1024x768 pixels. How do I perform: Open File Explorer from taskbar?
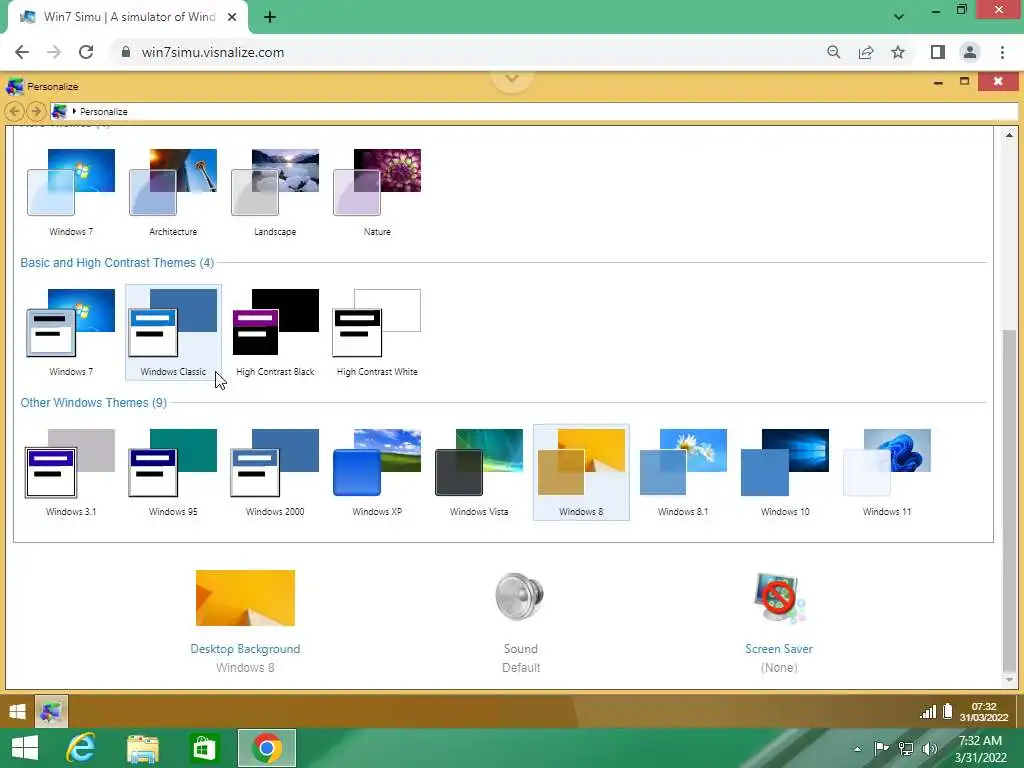click(x=142, y=748)
